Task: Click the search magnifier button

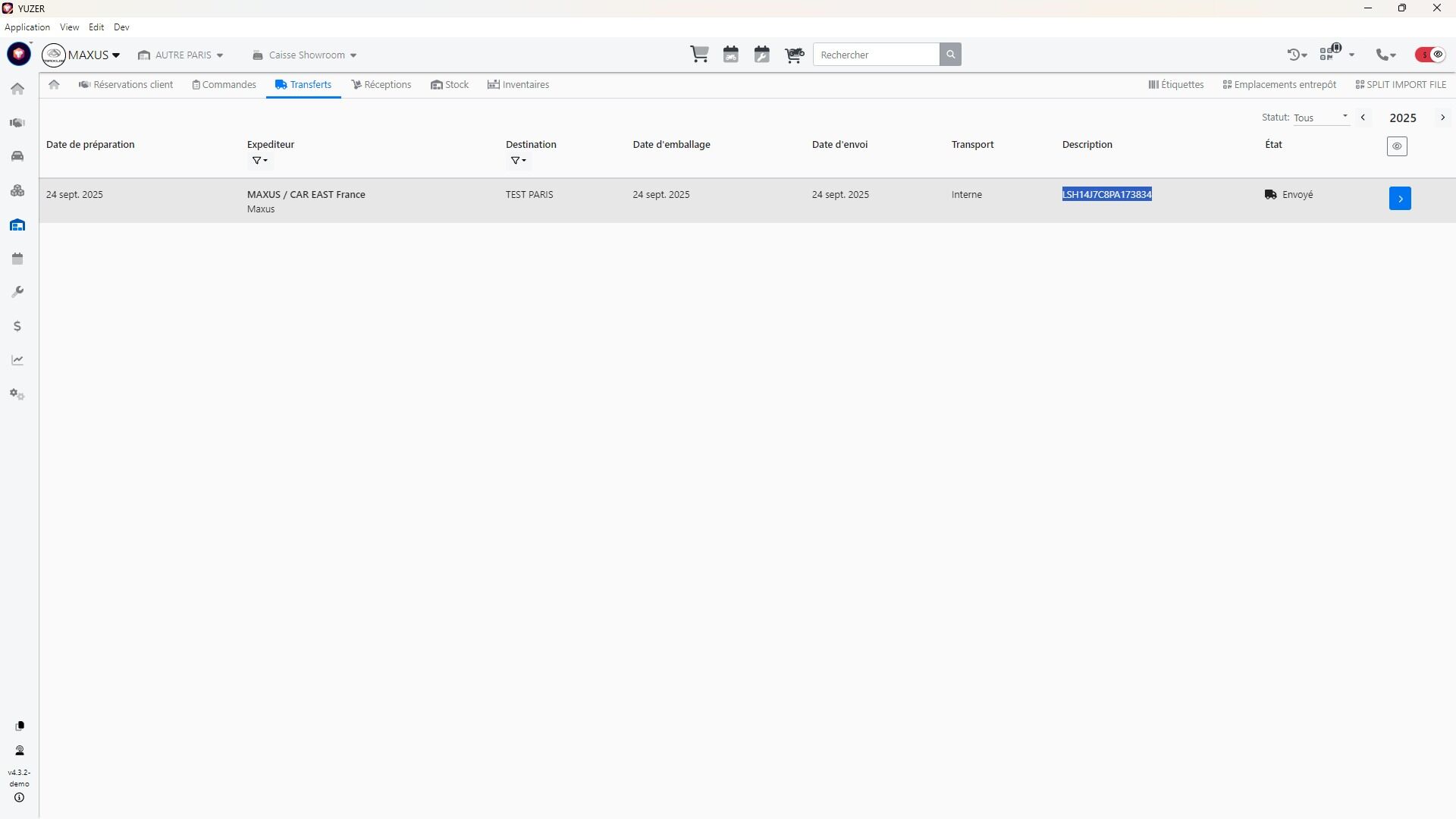Action: coord(950,55)
